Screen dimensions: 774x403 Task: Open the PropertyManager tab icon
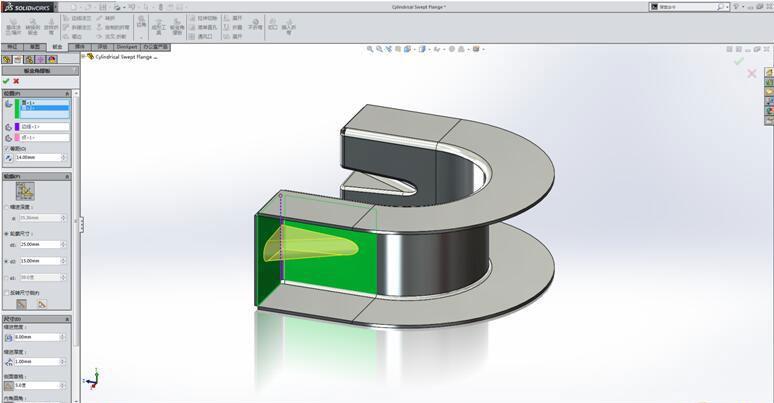pyautogui.click(x=18, y=59)
